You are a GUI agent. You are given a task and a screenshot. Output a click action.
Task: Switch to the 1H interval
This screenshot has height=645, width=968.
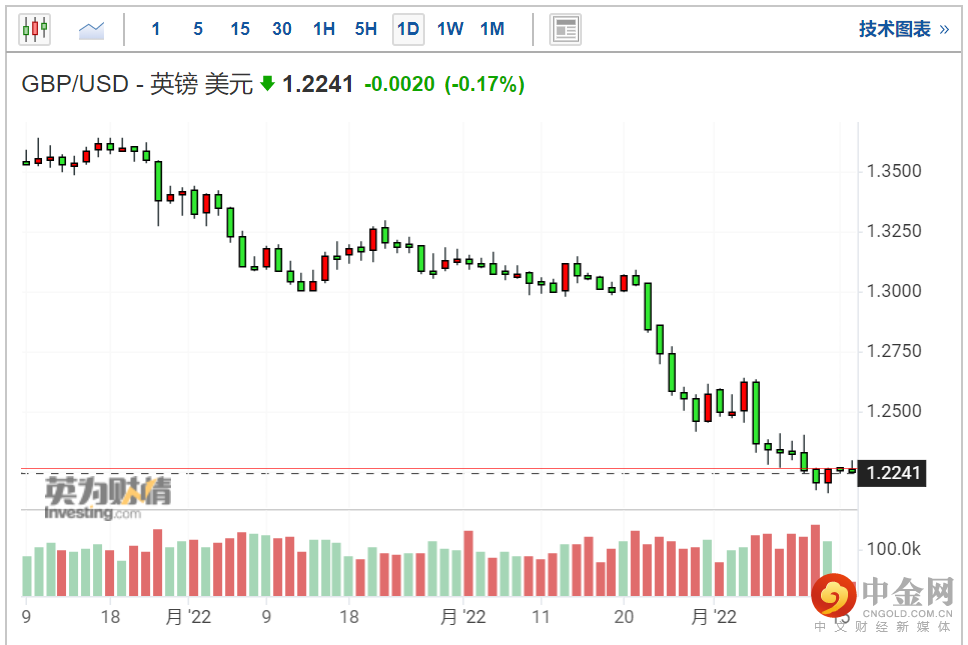(324, 29)
